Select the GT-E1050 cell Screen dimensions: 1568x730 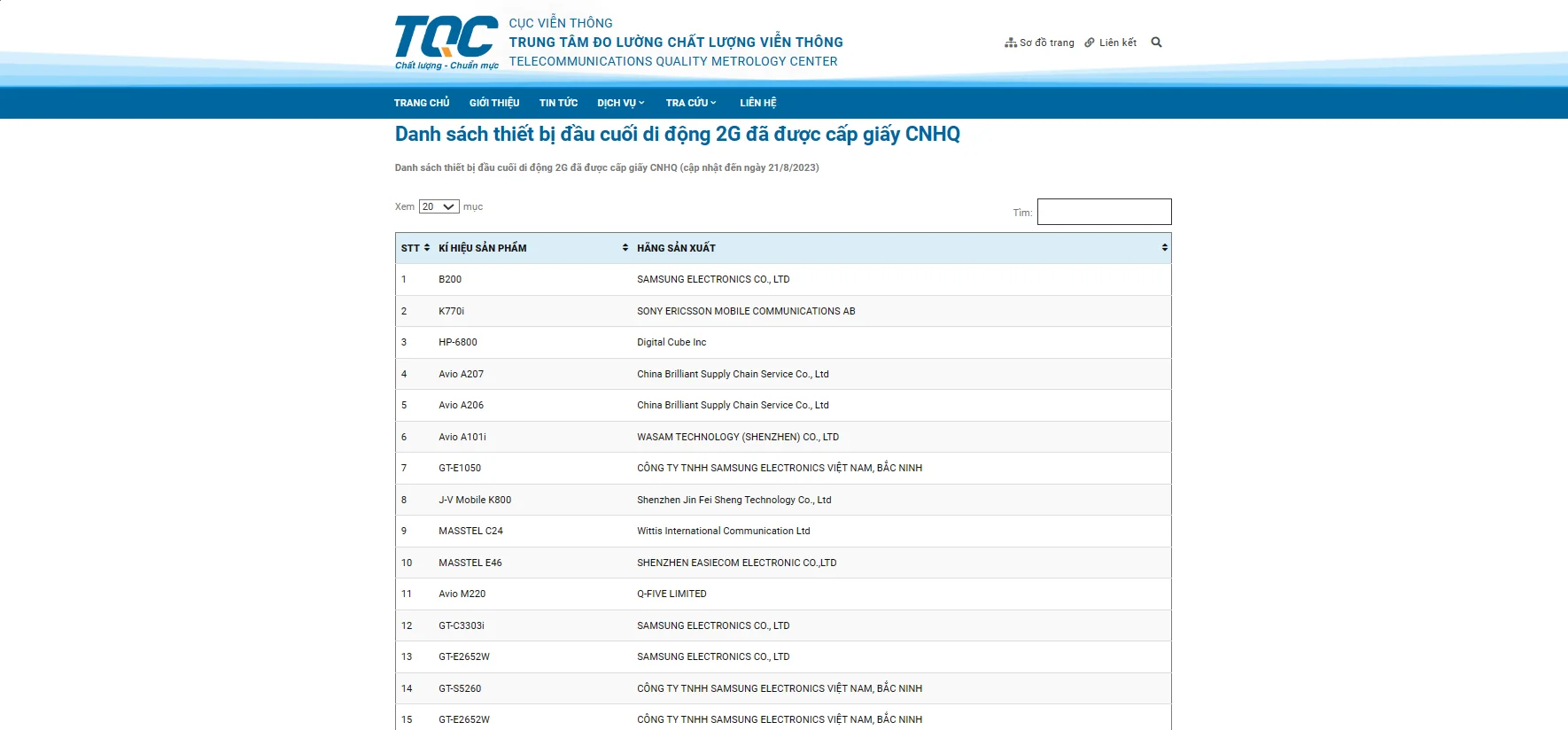pos(460,468)
